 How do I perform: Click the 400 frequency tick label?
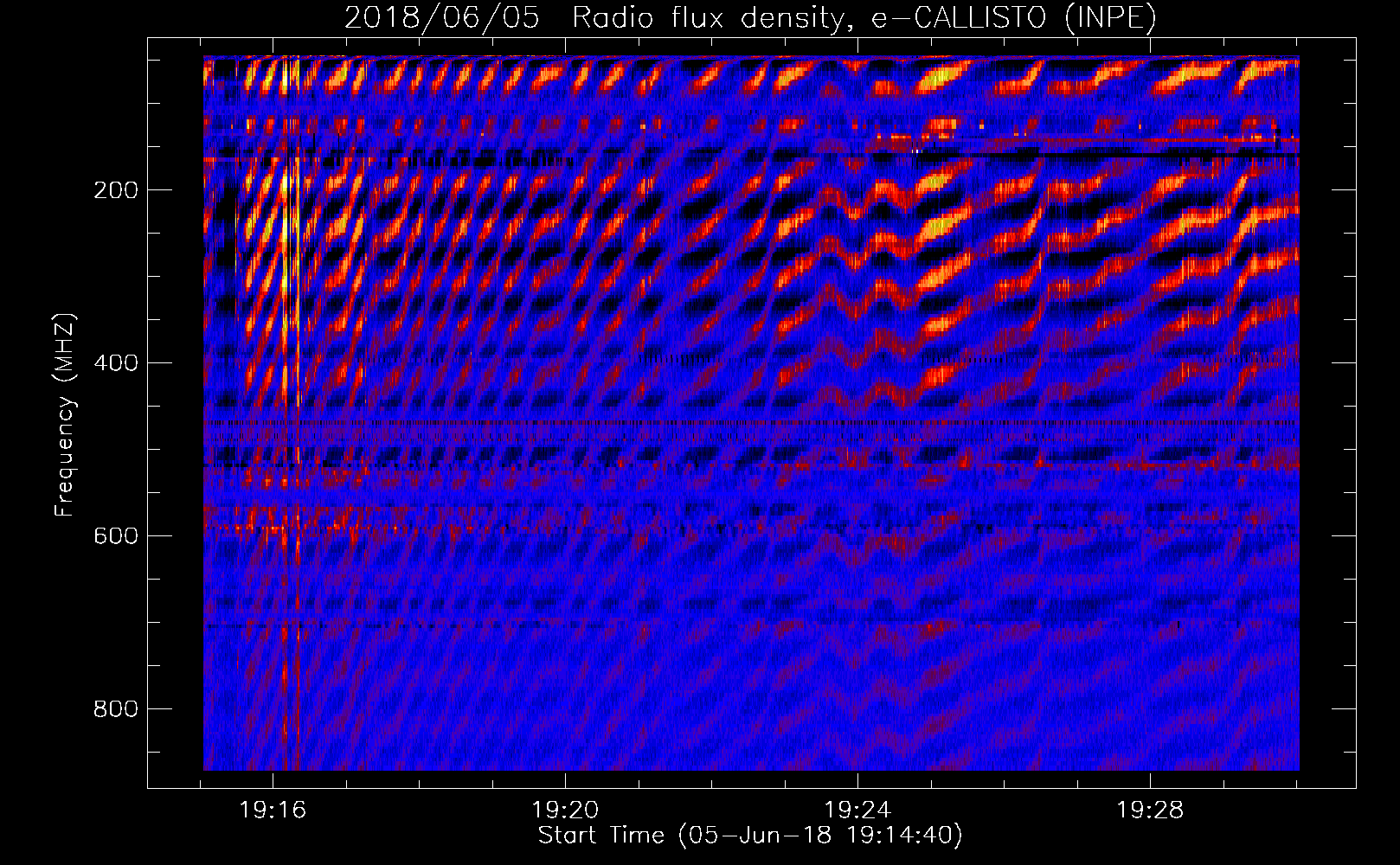tap(116, 363)
